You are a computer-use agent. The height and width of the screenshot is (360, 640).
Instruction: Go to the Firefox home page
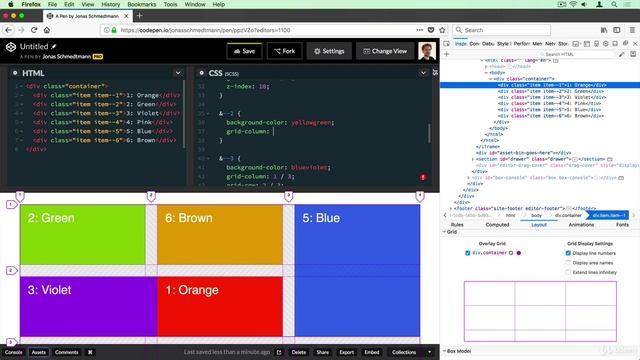[47, 30]
